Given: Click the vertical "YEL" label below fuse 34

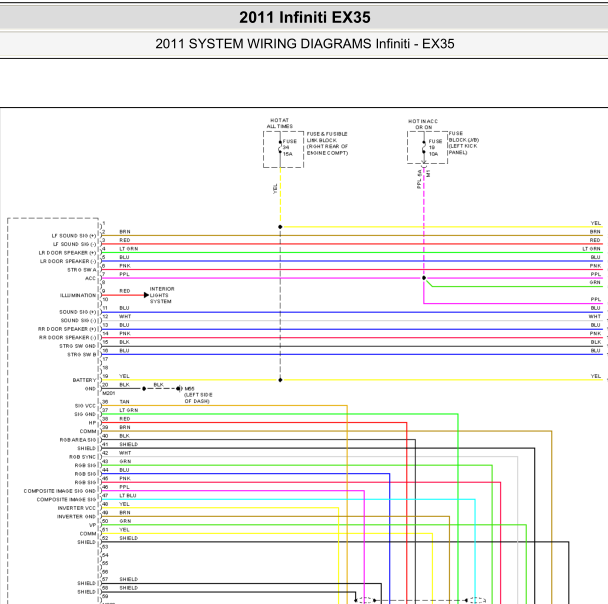Looking at the screenshot, I should 275,189.
